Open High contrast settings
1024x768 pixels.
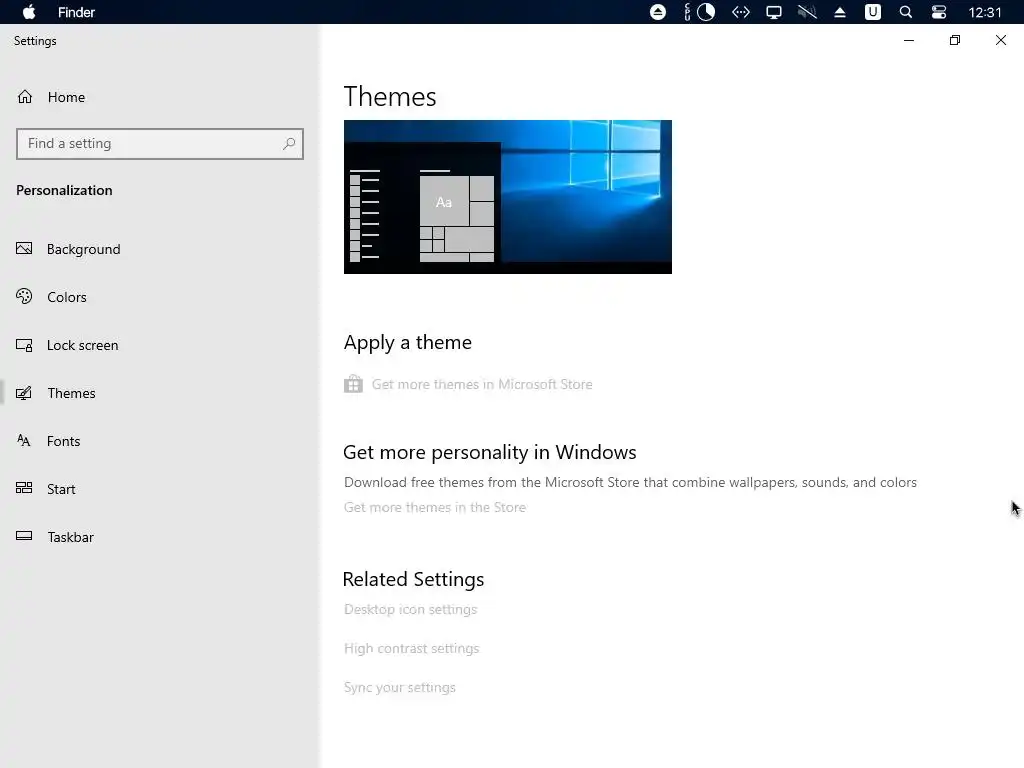pos(411,648)
